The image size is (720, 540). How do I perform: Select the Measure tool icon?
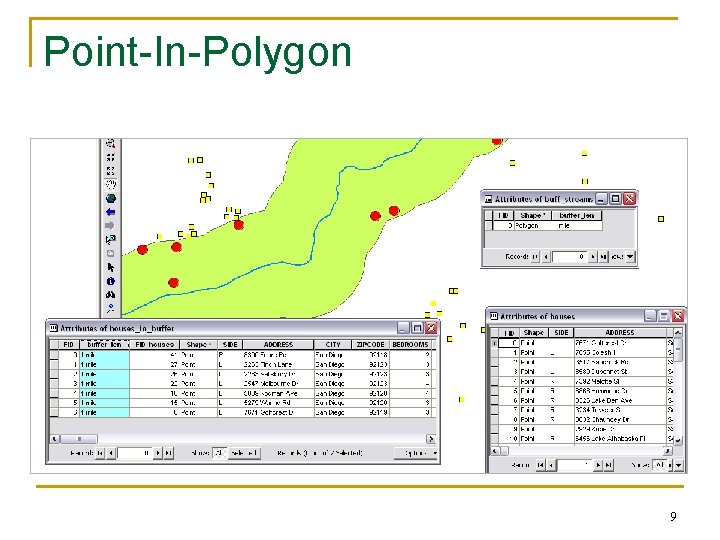[111, 308]
